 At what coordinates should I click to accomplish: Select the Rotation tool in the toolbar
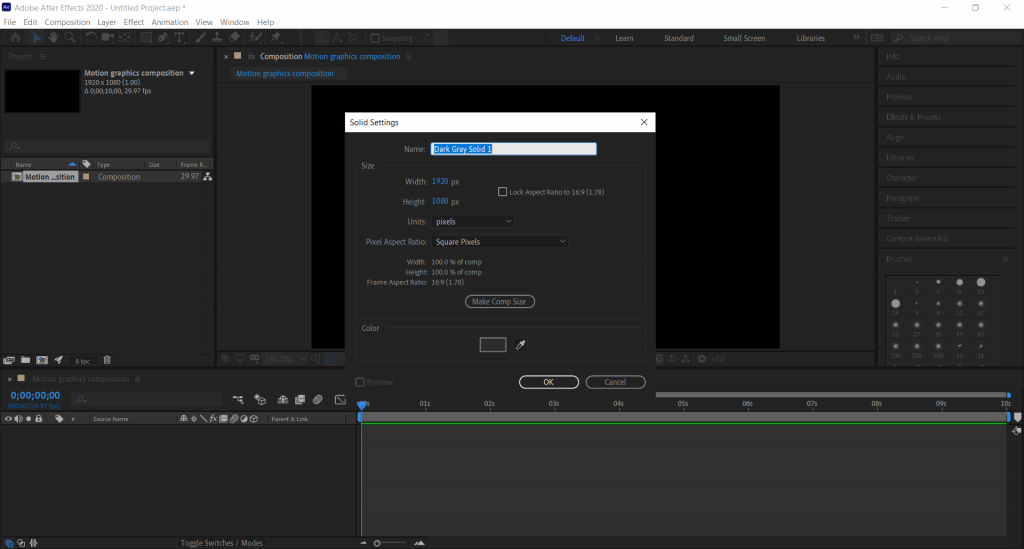91,38
